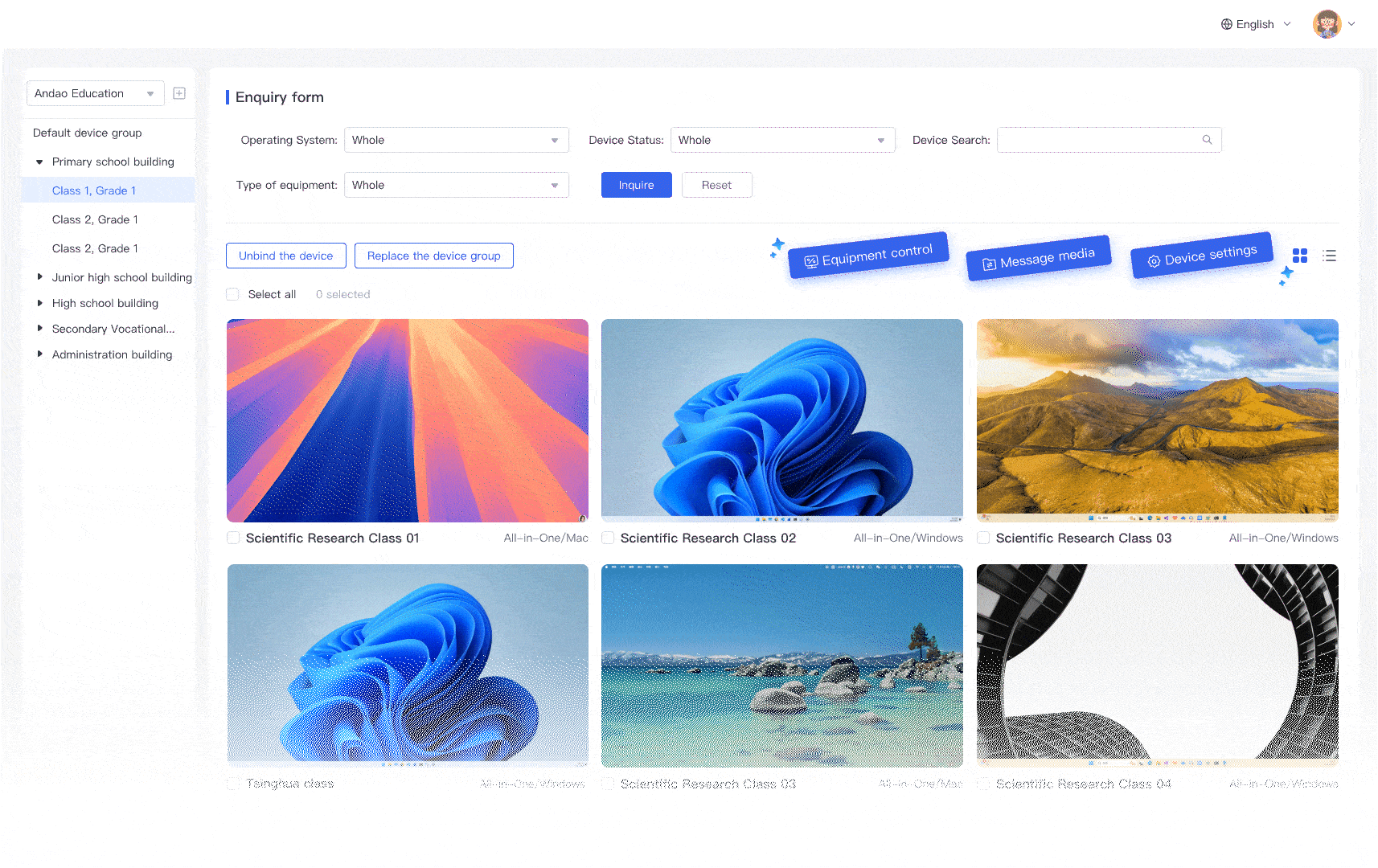Select Administration building label
The width and height of the screenshot is (1378, 868).
point(113,354)
